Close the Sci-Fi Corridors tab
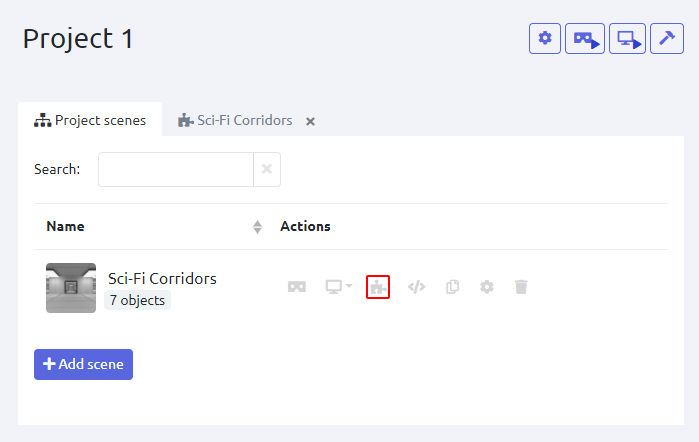 [x=310, y=121]
